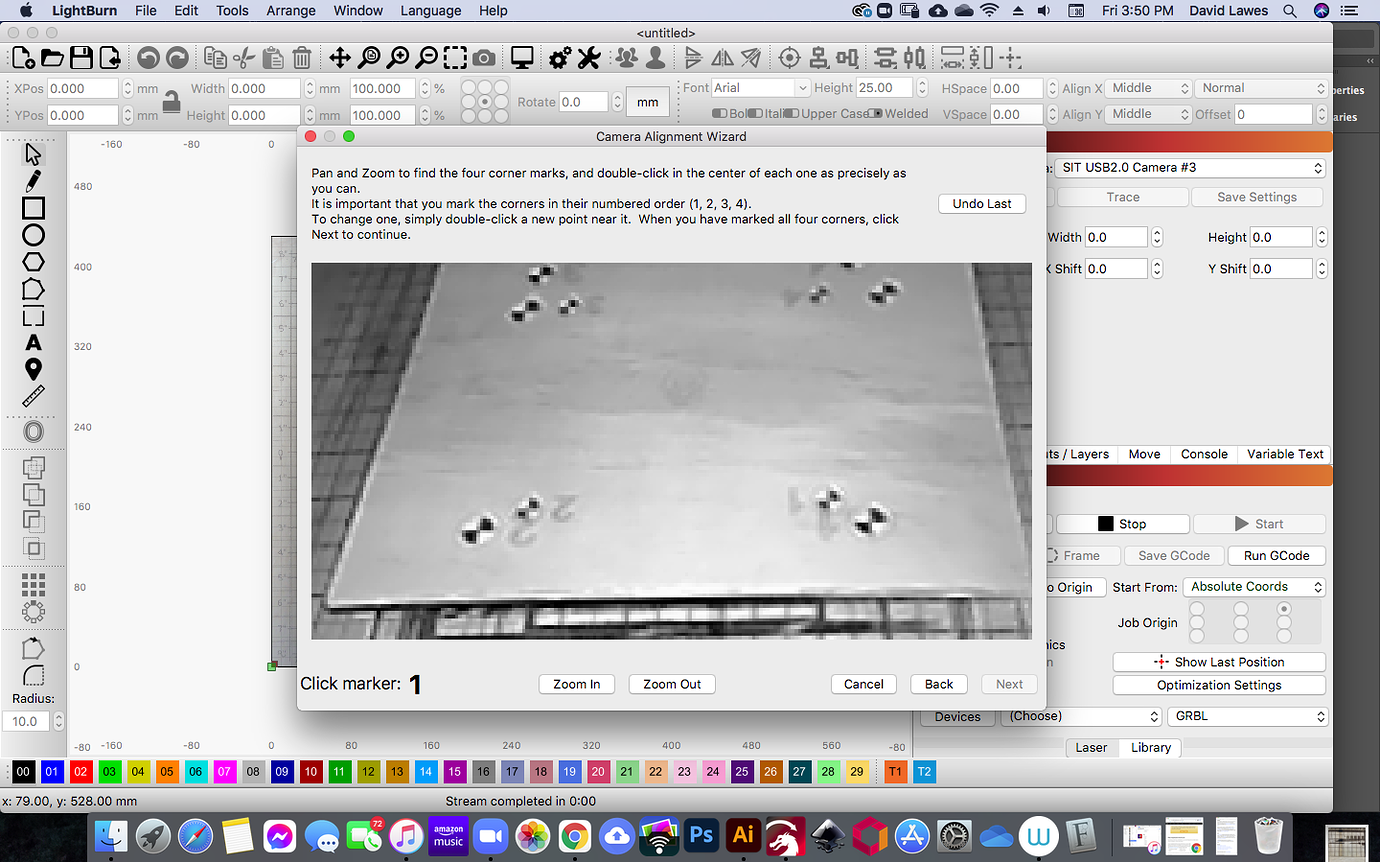
Task: Select the Rectangle tool
Action: [33, 207]
